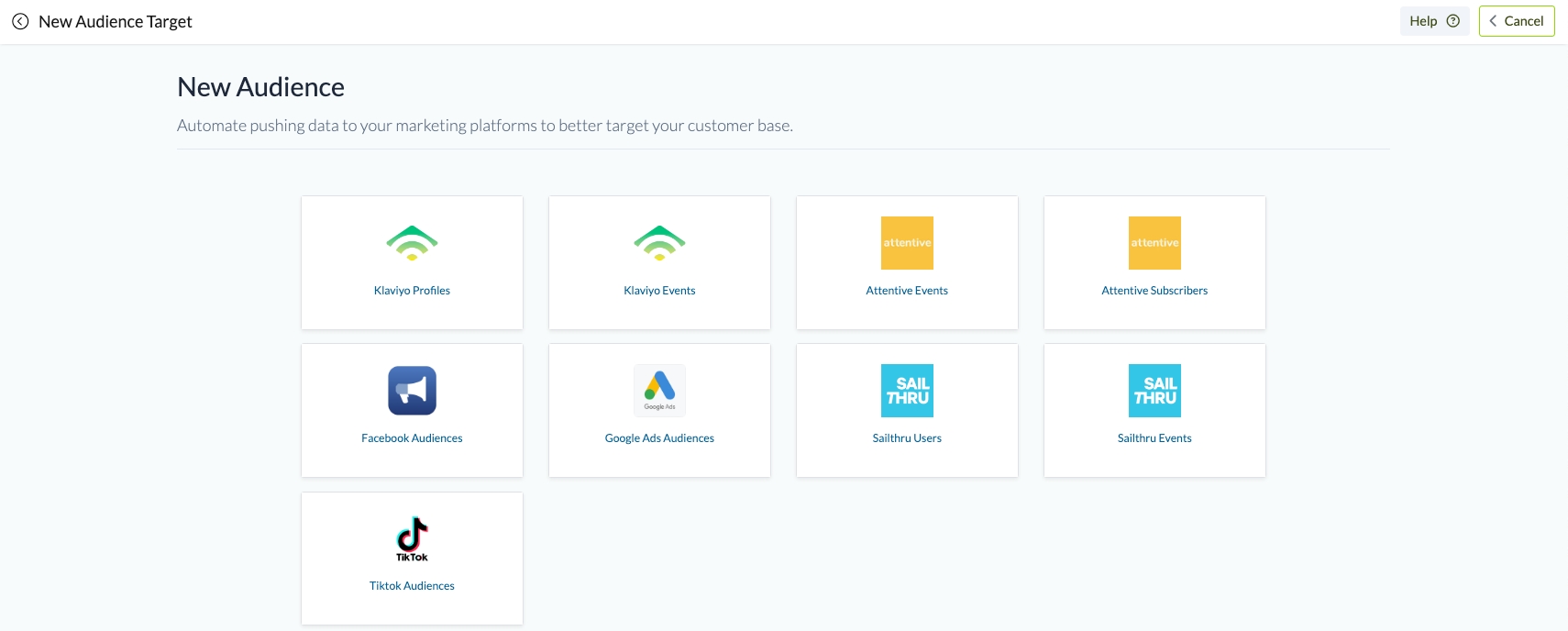Select the Google Ads Audiences text label

(x=659, y=438)
